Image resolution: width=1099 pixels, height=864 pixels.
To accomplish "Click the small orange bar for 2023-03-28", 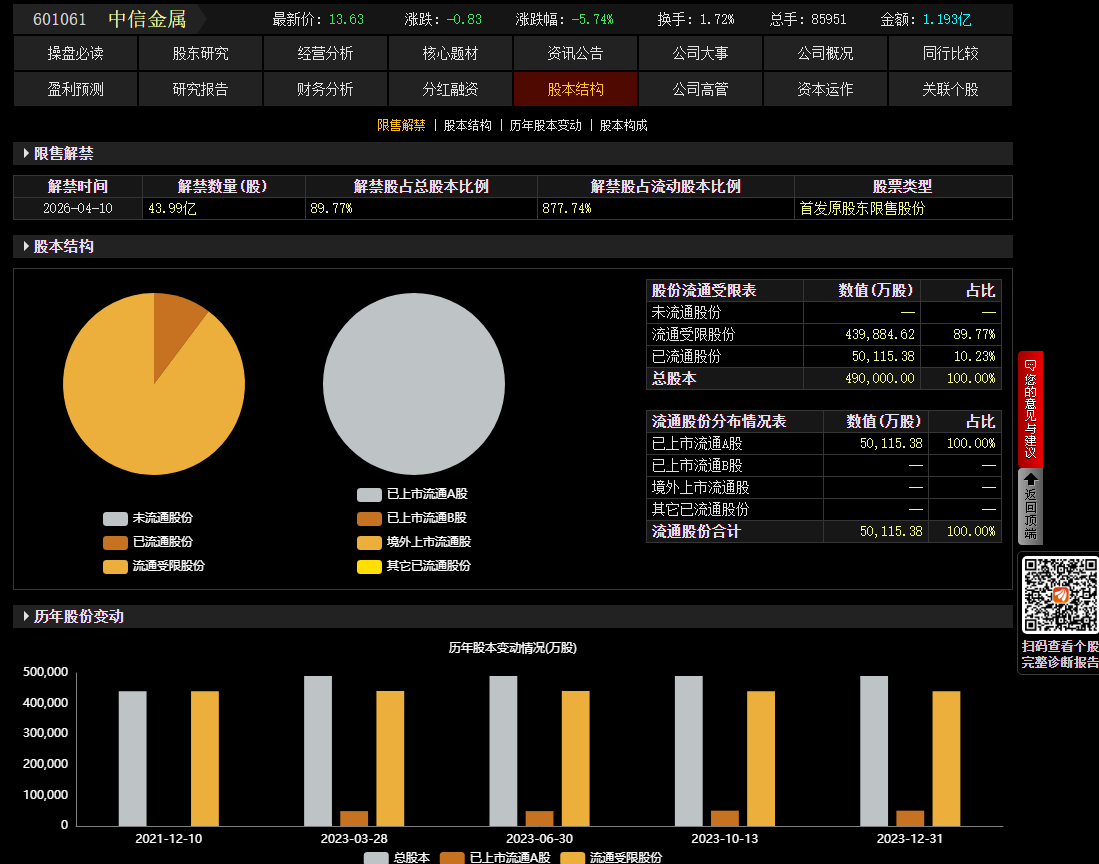I will click(354, 818).
